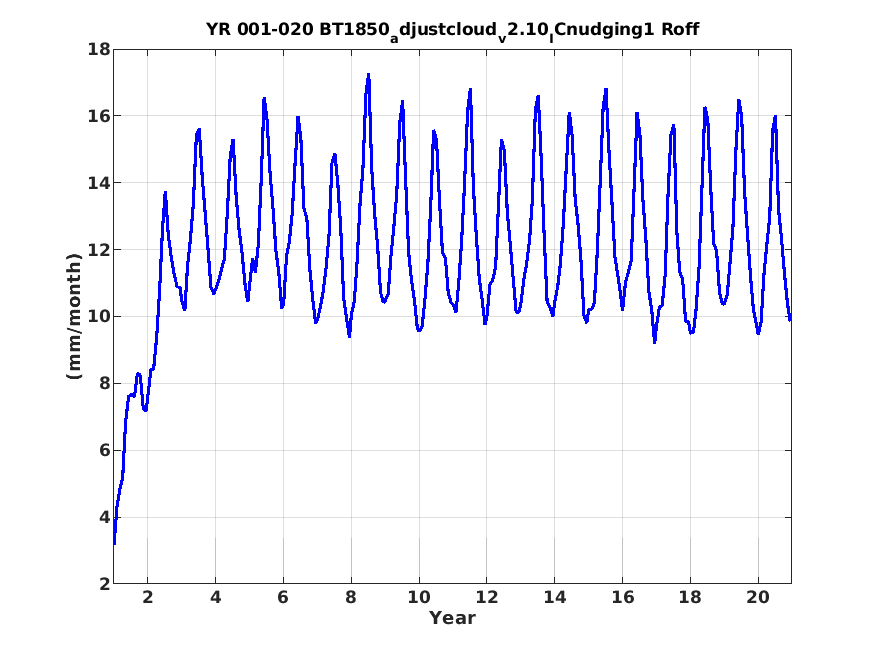Click x-axis tick label 6

pos(283,597)
